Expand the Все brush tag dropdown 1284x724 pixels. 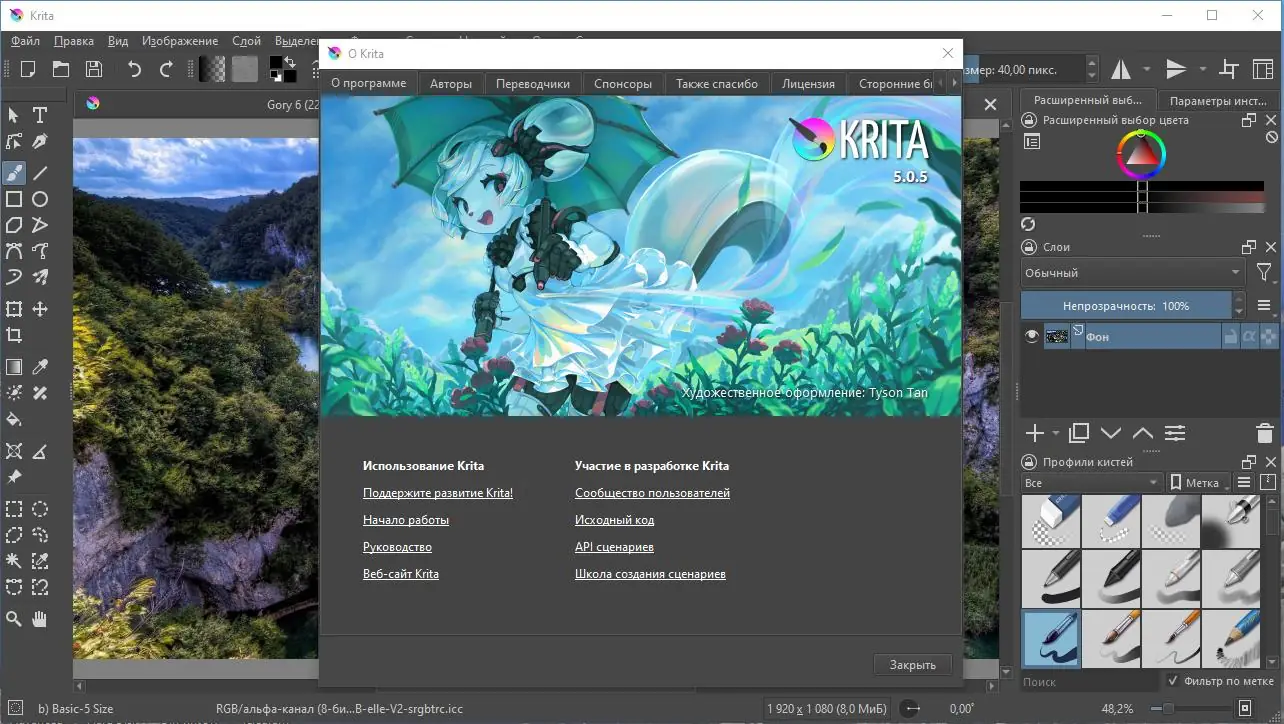1090,482
